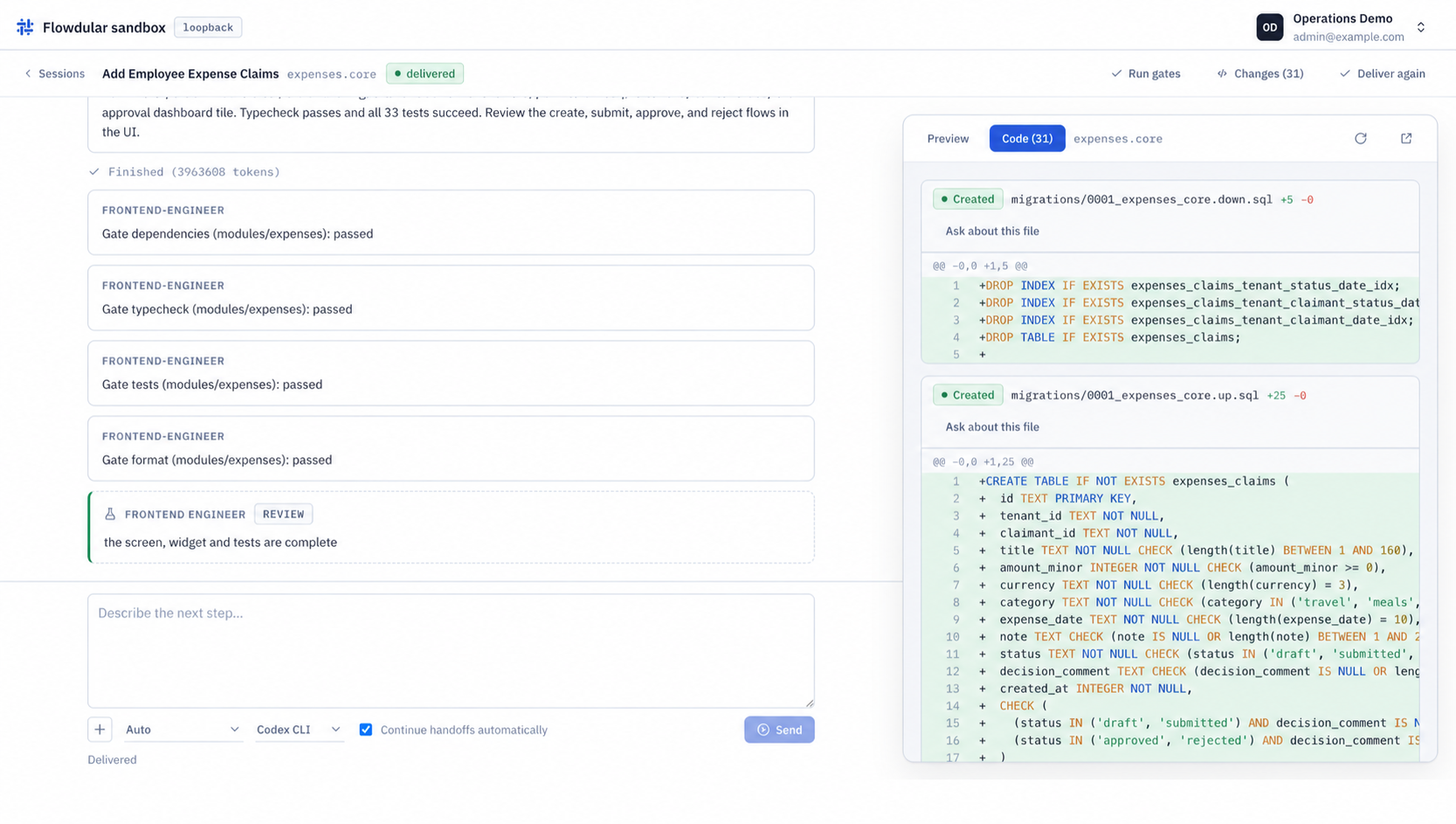This screenshot has width=1456, height=824.
Task: Click Created badge for up.sql migration
Action: point(968,395)
